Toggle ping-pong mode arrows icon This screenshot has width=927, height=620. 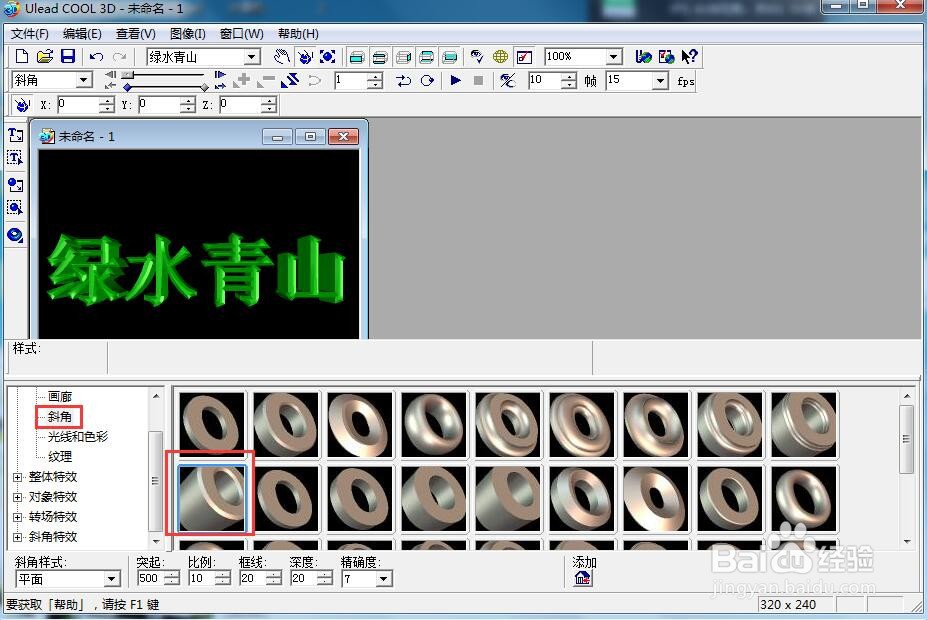click(404, 80)
